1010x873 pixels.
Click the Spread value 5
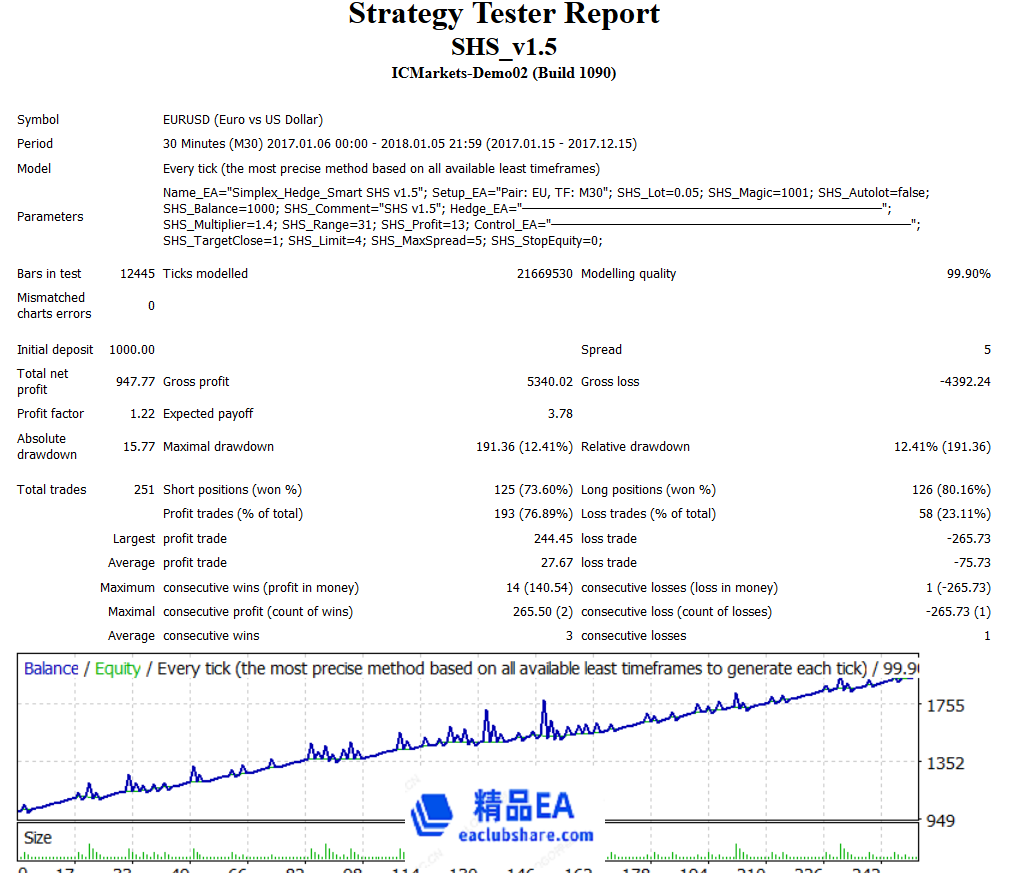click(985, 349)
